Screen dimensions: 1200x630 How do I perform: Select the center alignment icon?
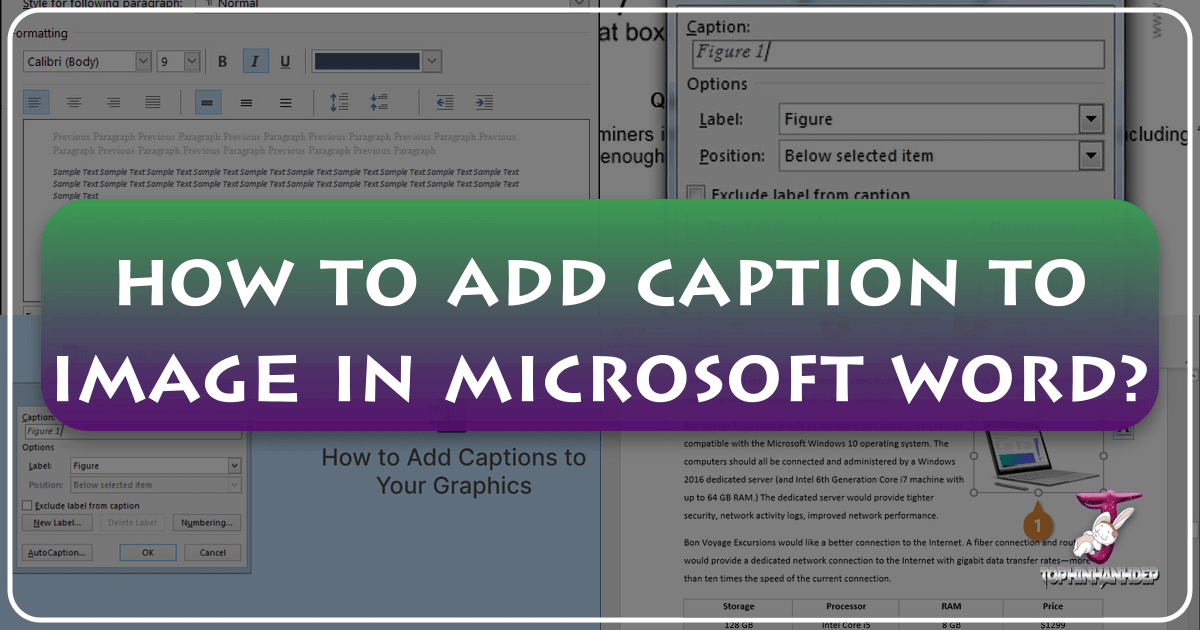(74, 101)
